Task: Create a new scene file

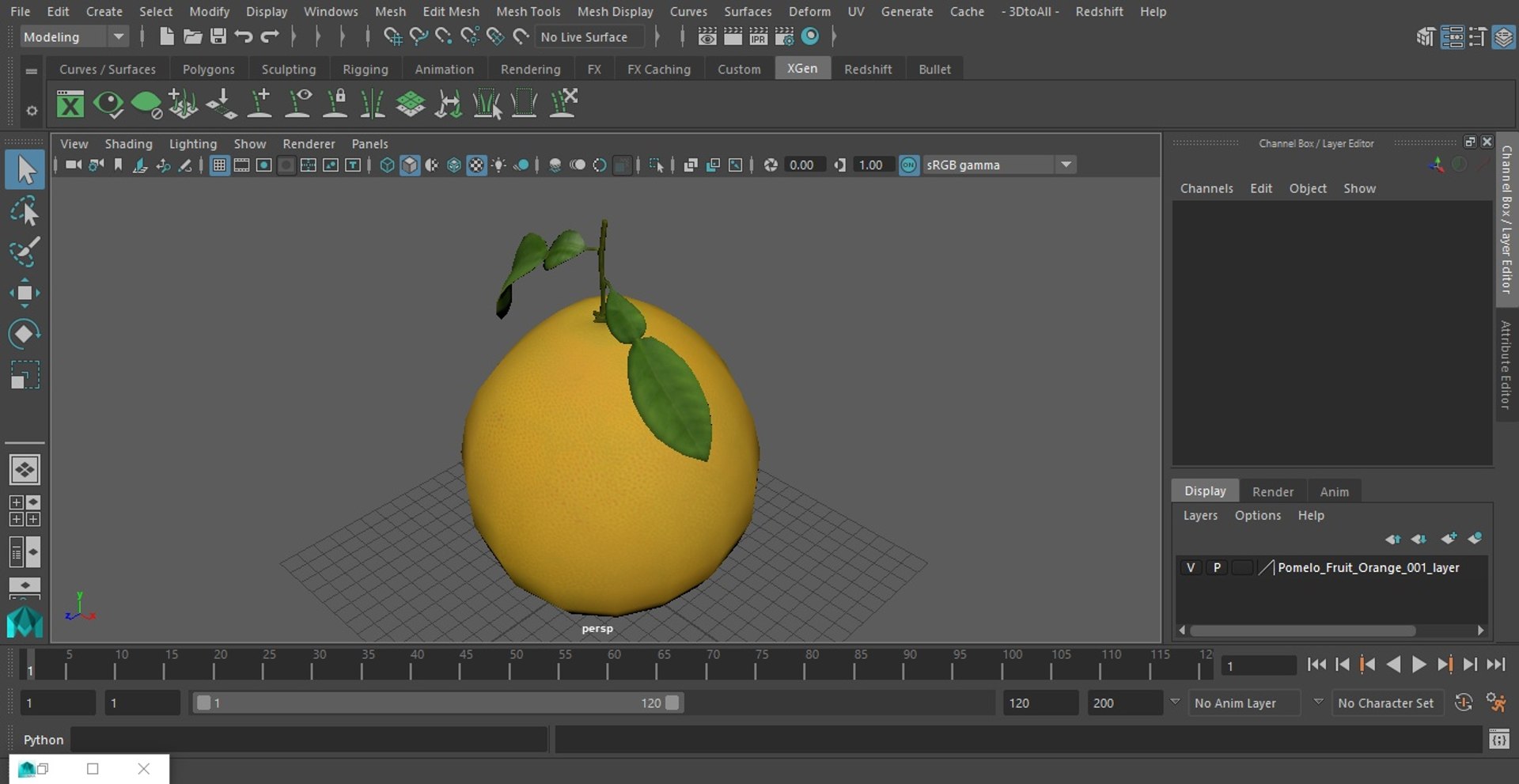Action: point(166,36)
